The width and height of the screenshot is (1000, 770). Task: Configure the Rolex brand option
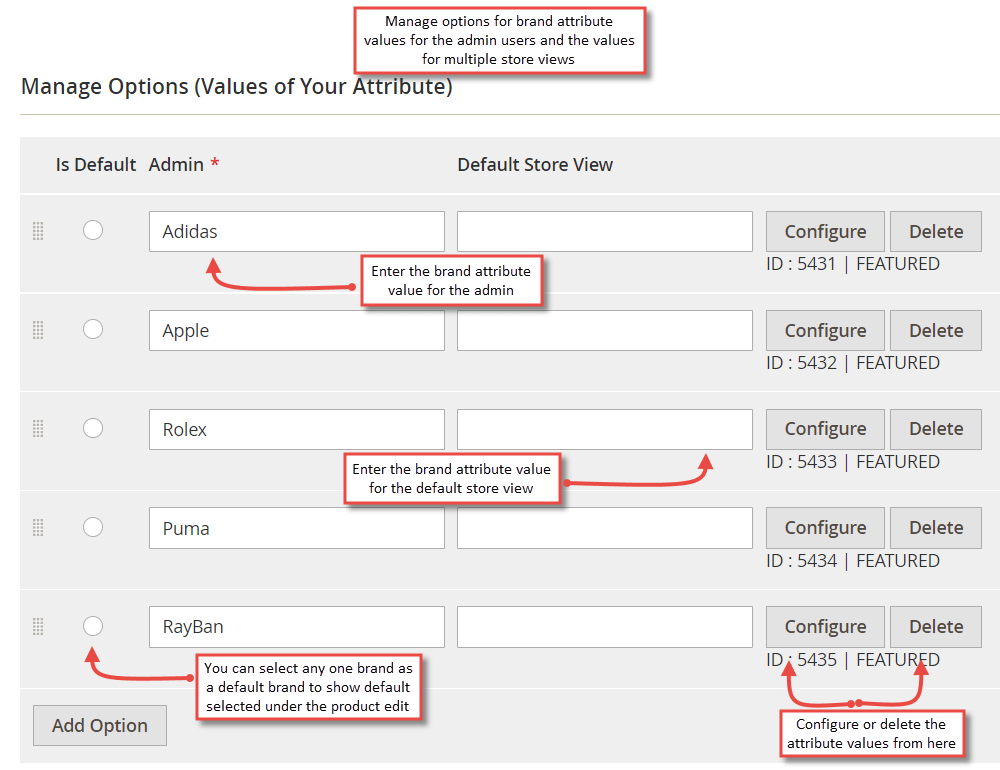[825, 429]
